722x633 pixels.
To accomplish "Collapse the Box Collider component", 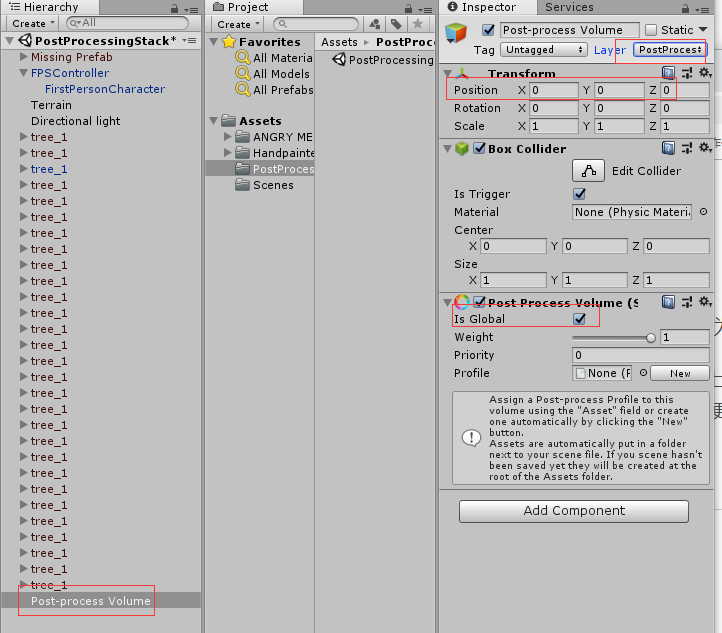I will click(447, 149).
